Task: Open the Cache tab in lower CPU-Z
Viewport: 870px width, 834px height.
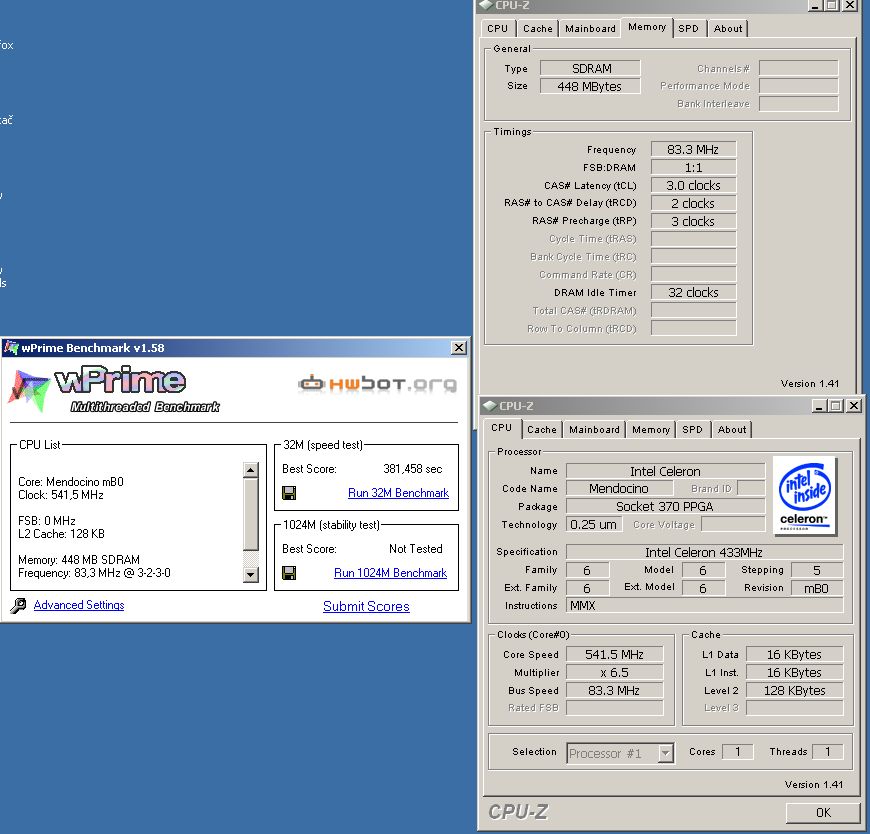Action: click(x=542, y=429)
